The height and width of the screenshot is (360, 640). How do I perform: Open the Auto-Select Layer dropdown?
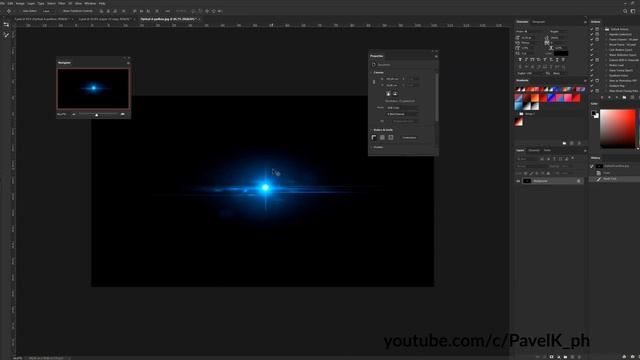(47, 11)
